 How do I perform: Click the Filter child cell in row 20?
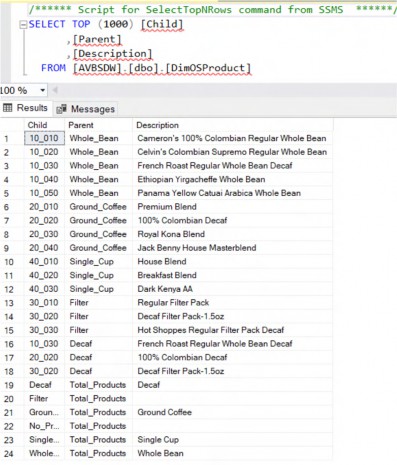coord(44,398)
